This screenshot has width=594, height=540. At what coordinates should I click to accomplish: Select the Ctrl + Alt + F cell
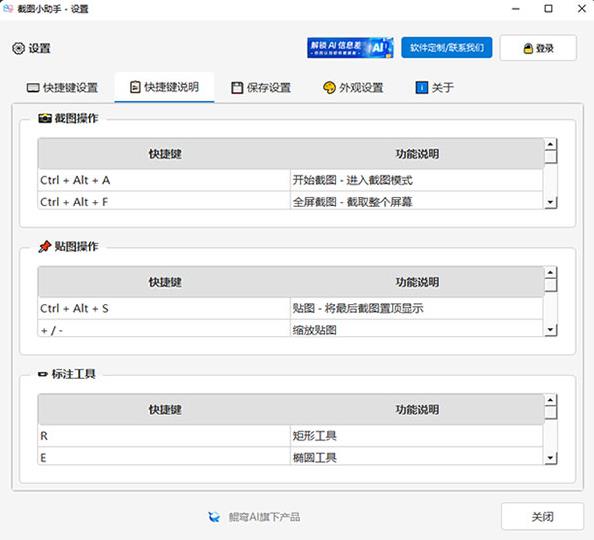tap(164, 200)
